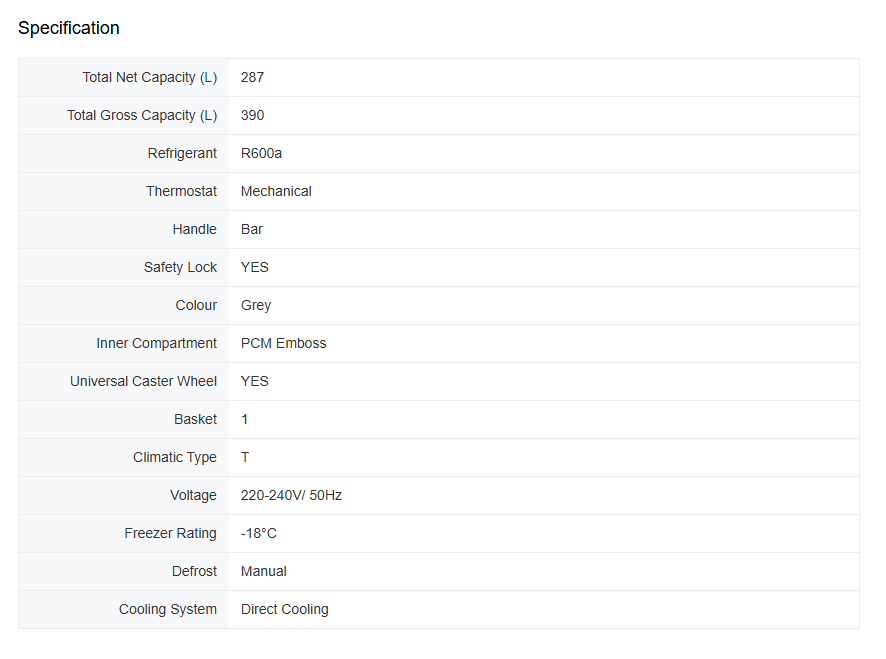This screenshot has width=886, height=659.
Task: Select the Defrost row label
Action: tap(194, 571)
